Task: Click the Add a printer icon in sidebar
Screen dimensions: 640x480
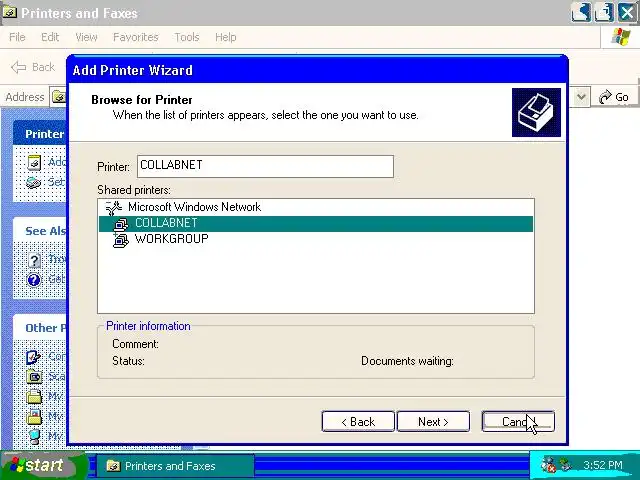Action: pos(34,162)
